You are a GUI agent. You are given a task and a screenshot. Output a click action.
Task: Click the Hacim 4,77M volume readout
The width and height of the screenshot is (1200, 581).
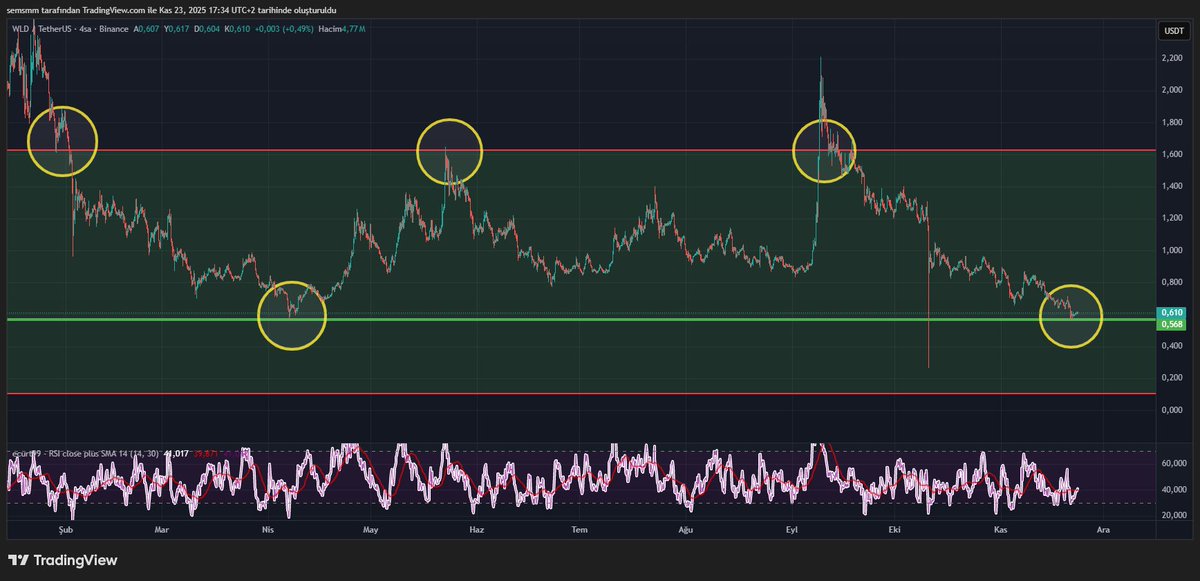tap(341, 29)
